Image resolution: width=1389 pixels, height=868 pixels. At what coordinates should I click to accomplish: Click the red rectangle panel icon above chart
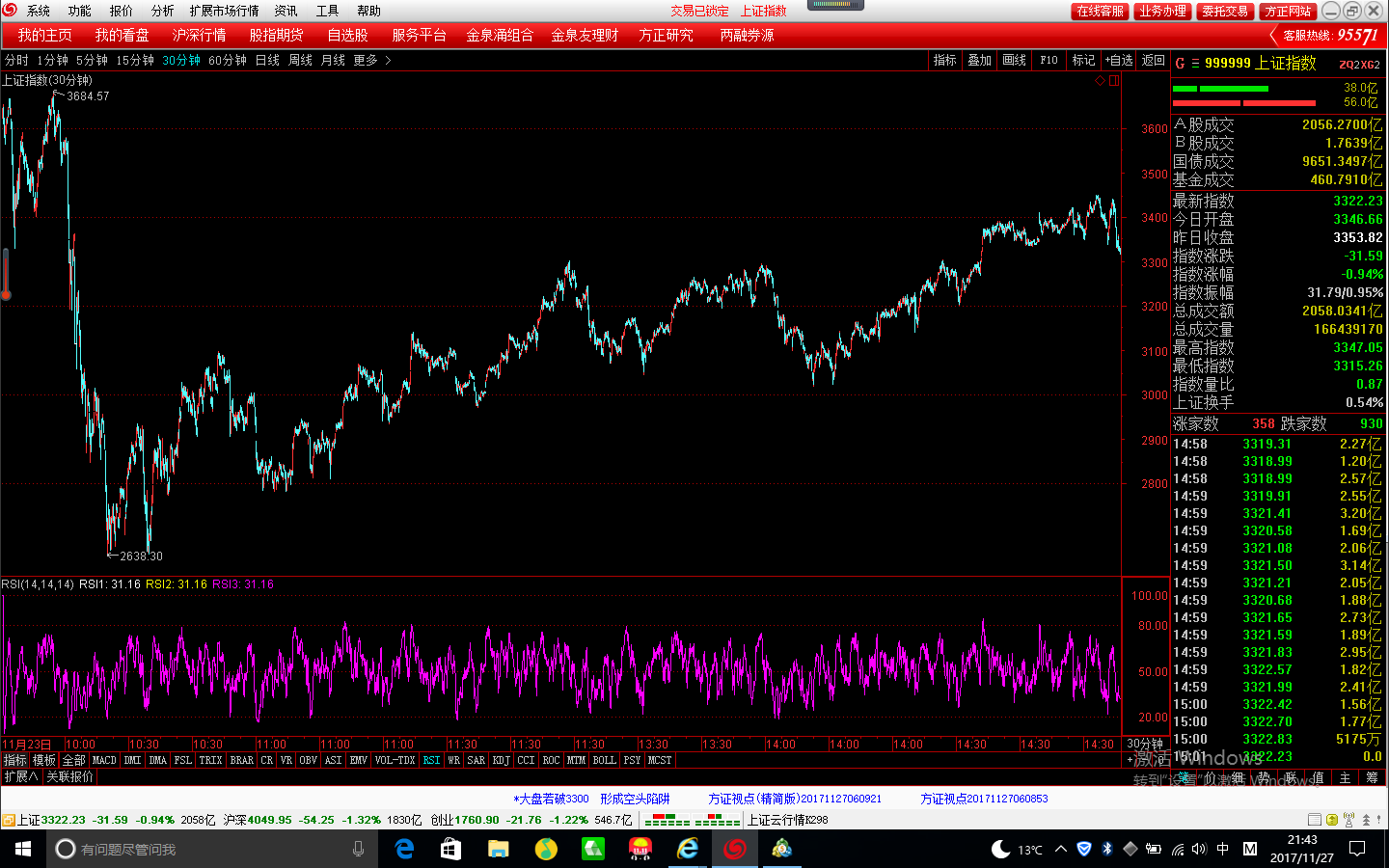[x=1114, y=81]
